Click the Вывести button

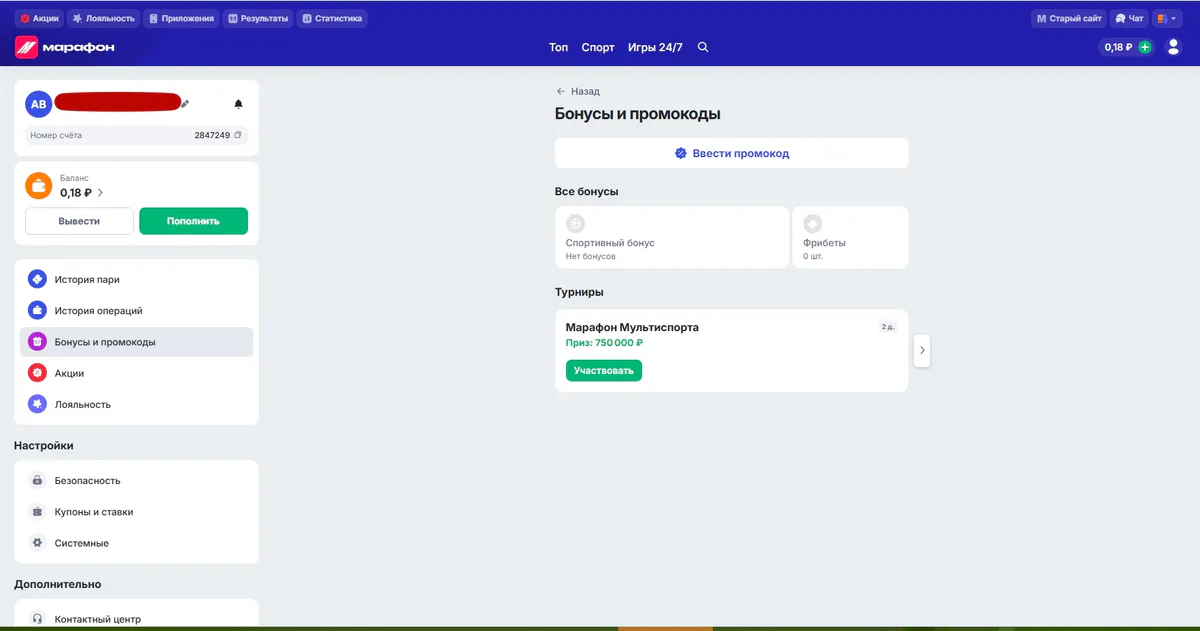79,221
